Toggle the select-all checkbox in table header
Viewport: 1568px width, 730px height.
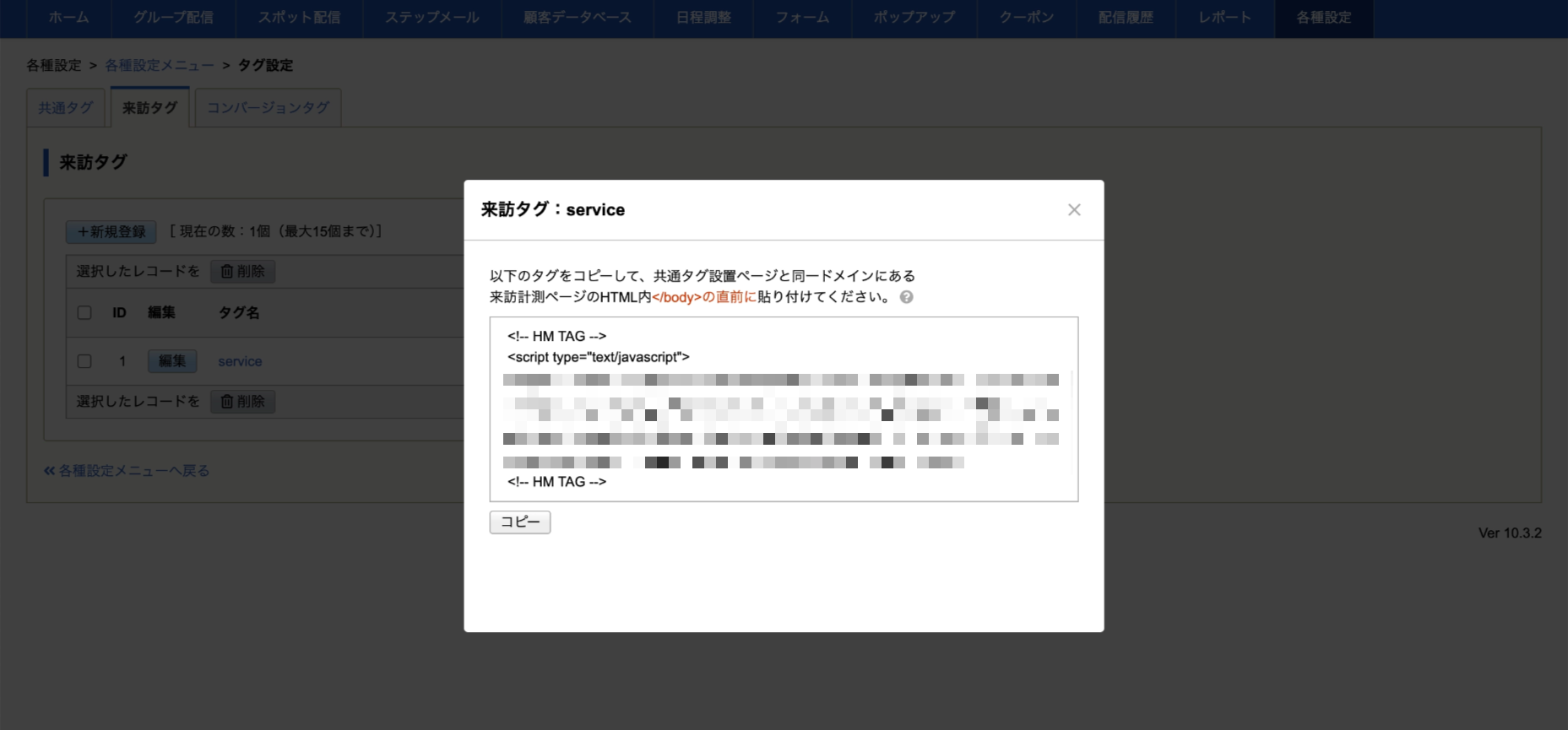point(84,313)
